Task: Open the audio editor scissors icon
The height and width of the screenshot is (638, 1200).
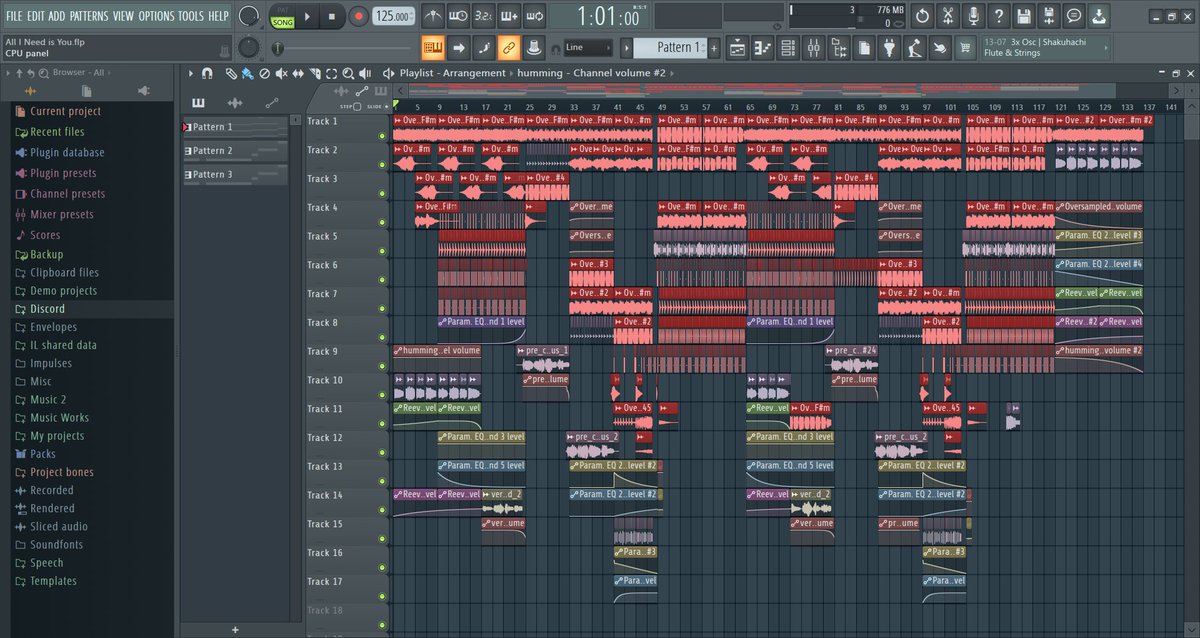Action: click(948, 16)
